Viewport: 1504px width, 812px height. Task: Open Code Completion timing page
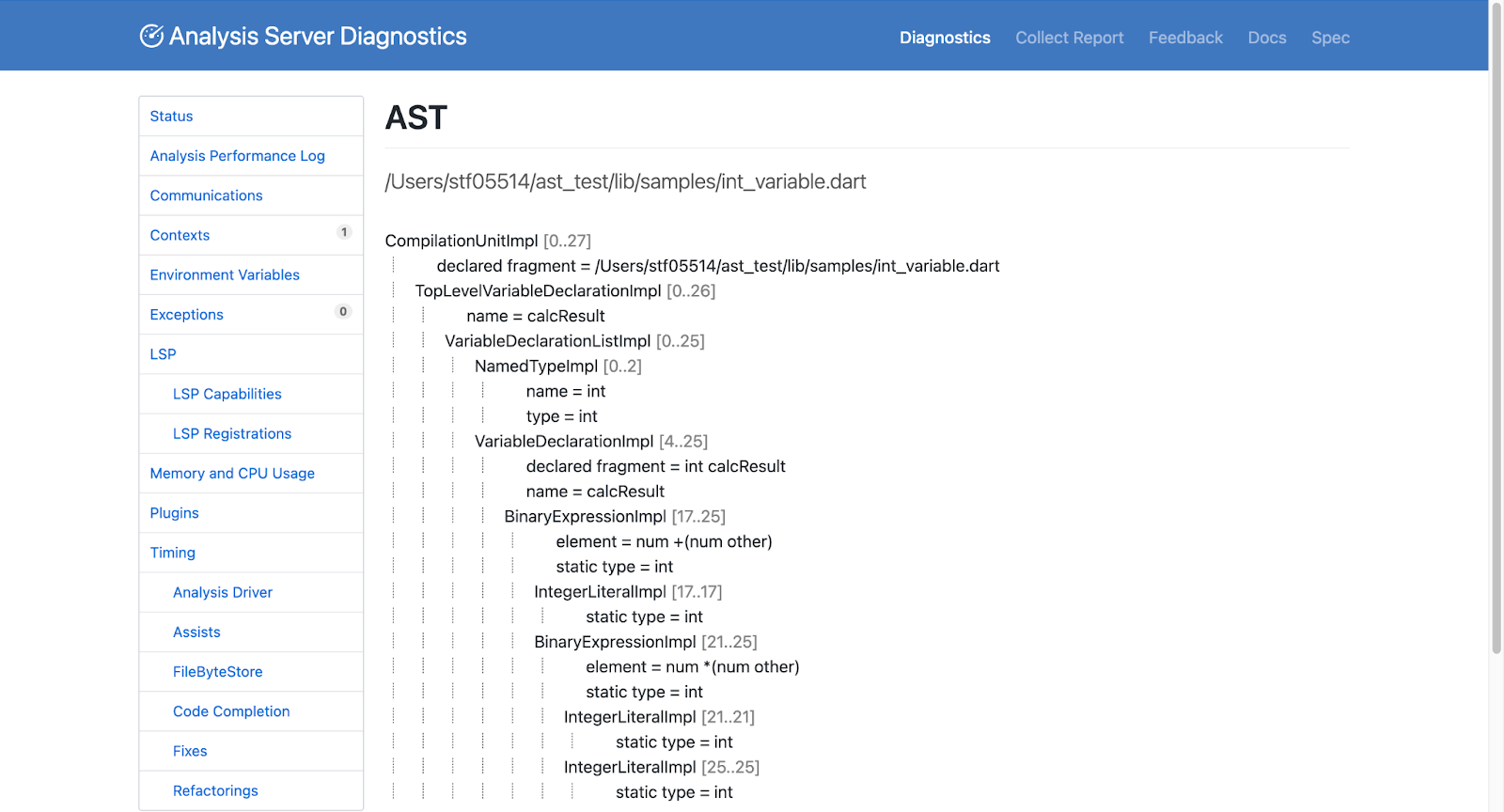coord(231,711)
